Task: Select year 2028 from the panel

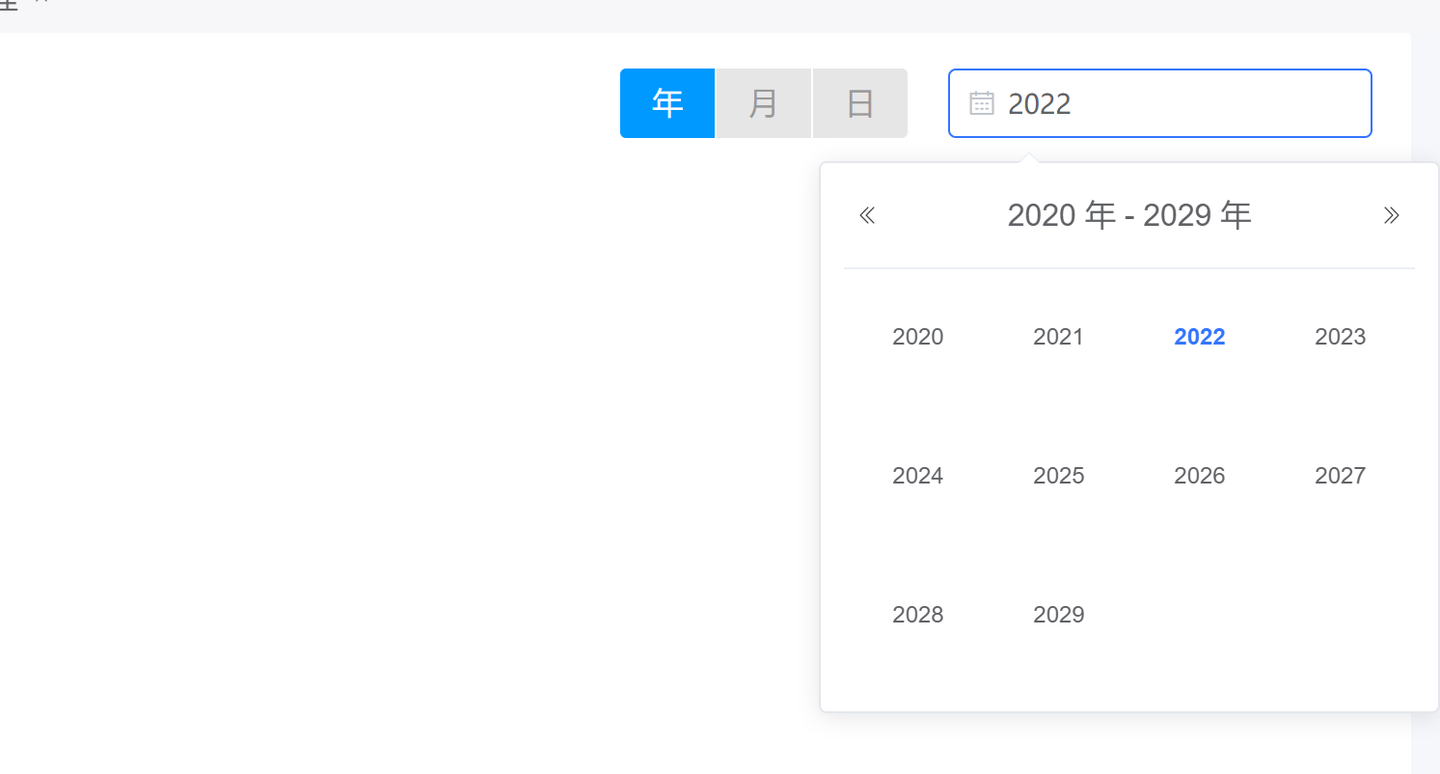Action: [917, 615]
